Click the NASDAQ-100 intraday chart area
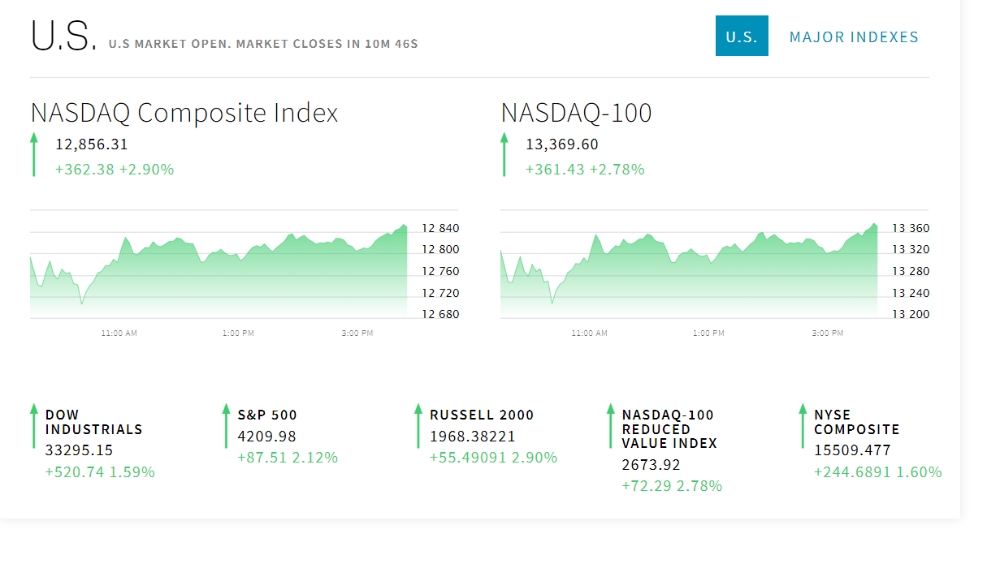This screenshot has height=568, width=1000. [689, 271]
